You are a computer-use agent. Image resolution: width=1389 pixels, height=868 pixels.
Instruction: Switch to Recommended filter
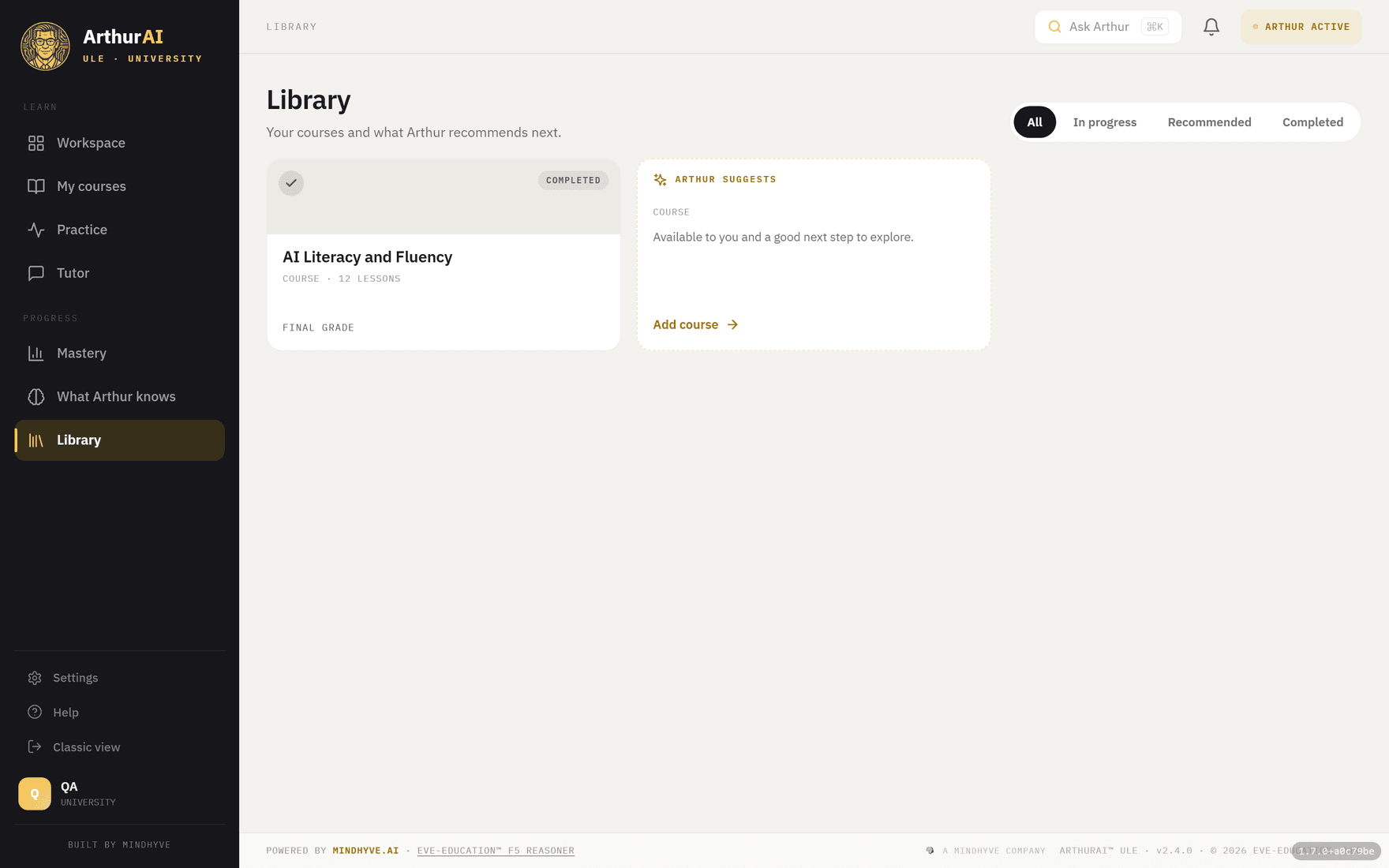tap(1209, 122)
